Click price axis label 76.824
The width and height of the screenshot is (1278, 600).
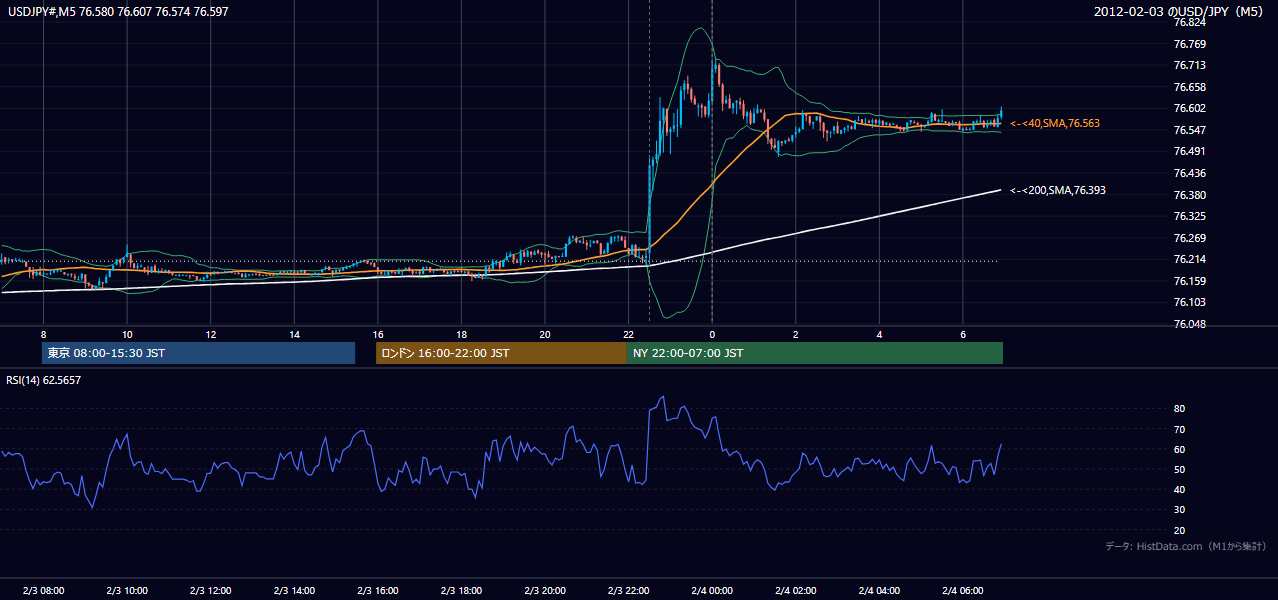[1190, 22]
